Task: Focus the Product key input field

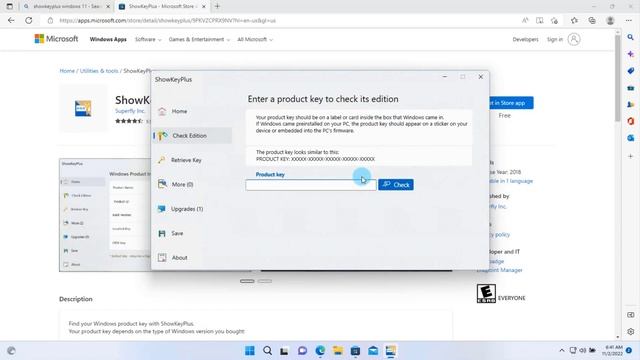Action: click(x=311, y=185)
